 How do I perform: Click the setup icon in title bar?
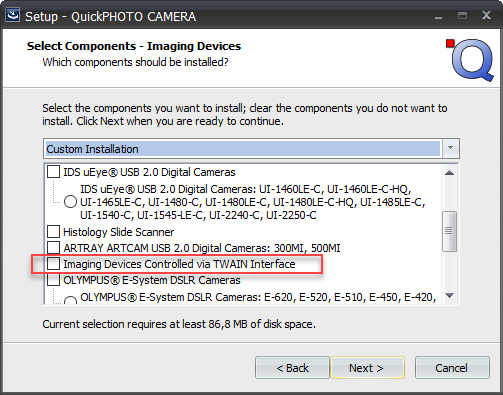13,15
